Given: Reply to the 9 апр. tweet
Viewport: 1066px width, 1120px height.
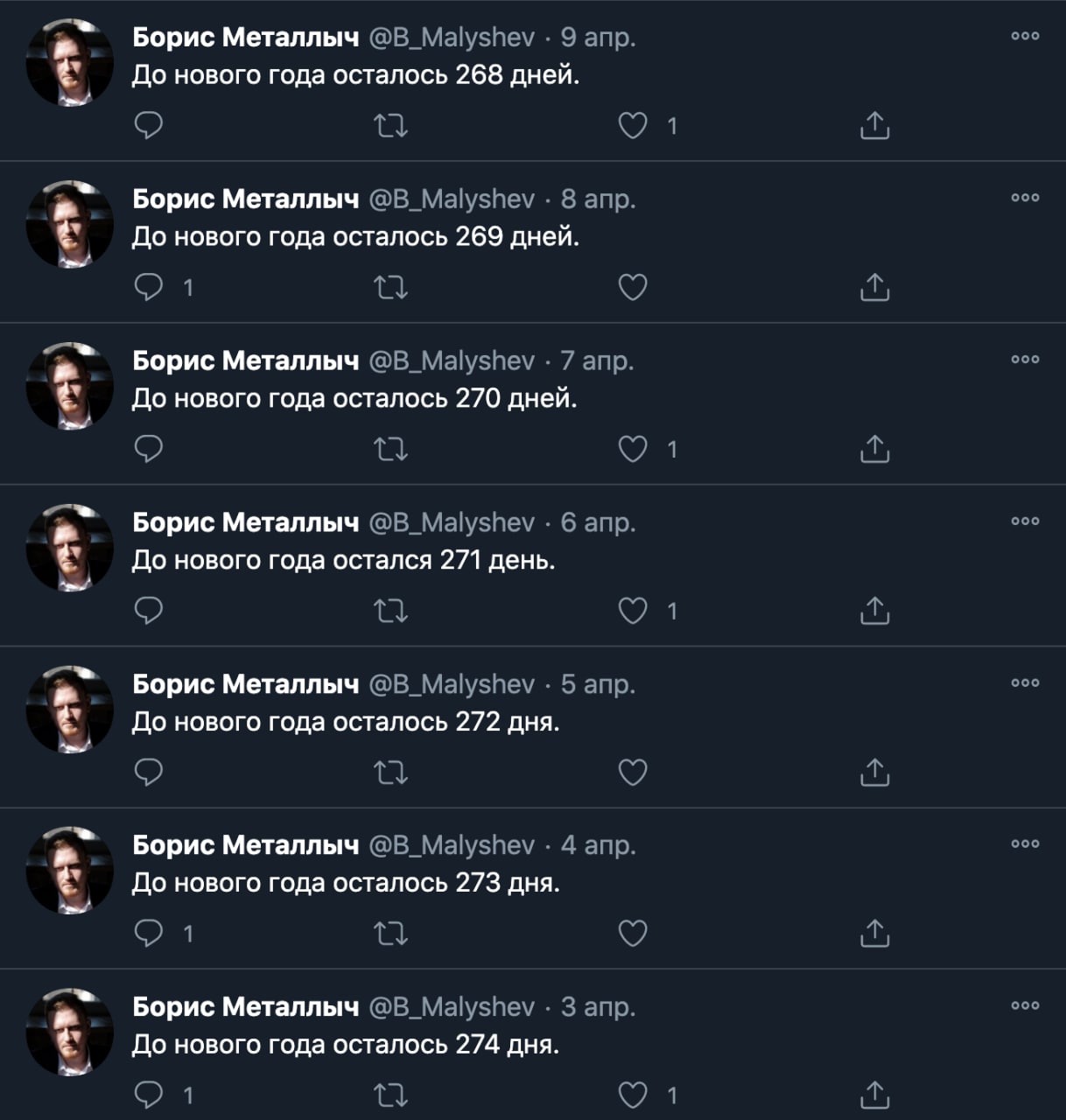Looking at the screenshot, I should [149, 126].
